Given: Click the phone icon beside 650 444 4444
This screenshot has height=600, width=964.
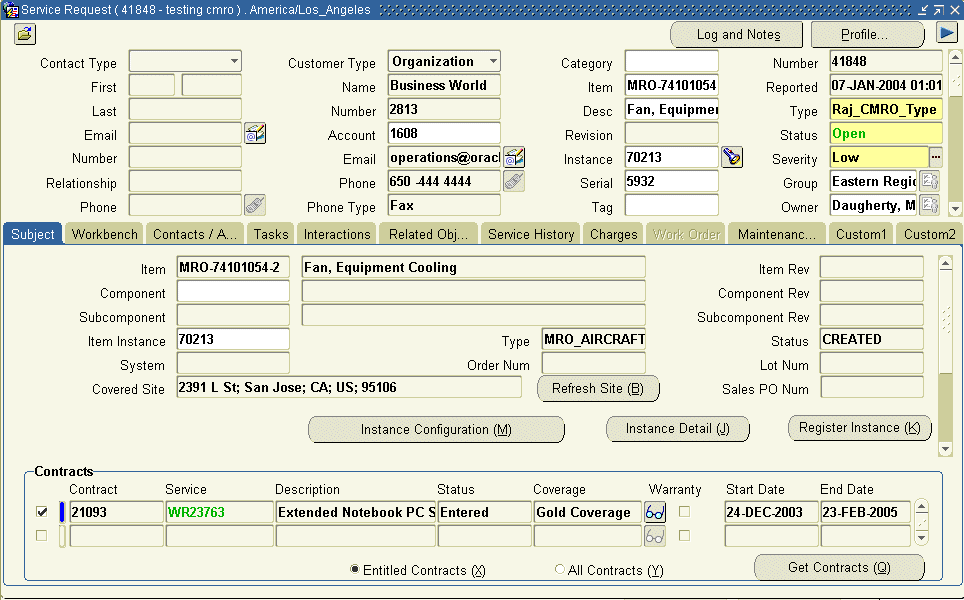Looking at the screenshot, I should tap(514, 181).
